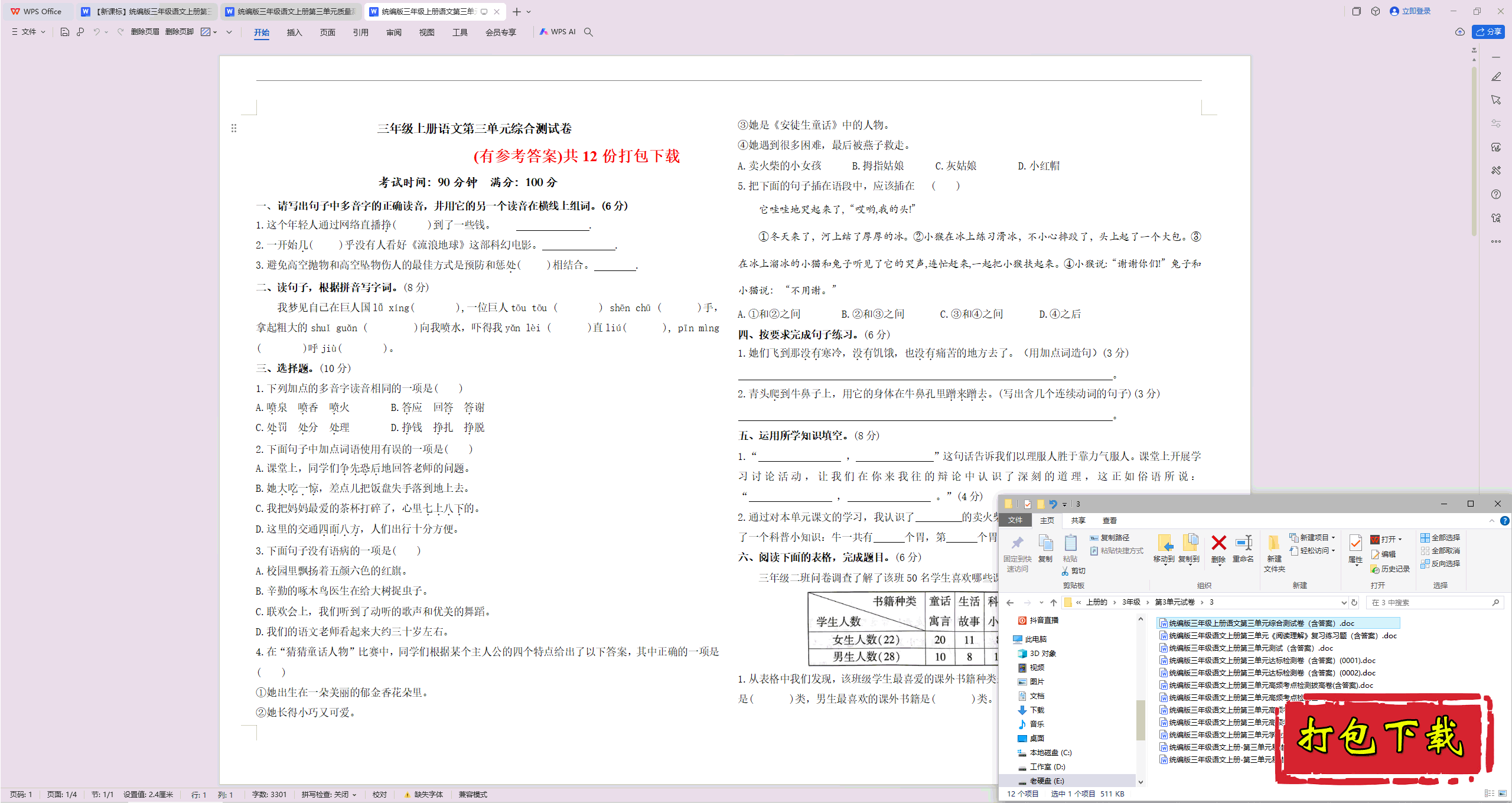Image resolution: width=1512 pixels, height=803 pixels.
Task: Click the cloud upload icon
Action: tap(1460, 32)
